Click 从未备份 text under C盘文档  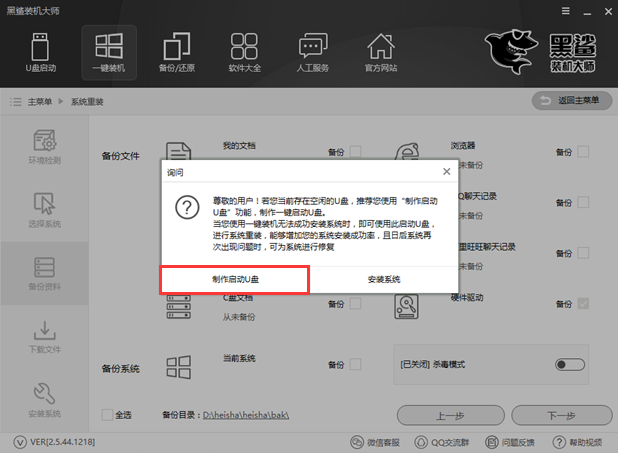(x=239, y=317)
